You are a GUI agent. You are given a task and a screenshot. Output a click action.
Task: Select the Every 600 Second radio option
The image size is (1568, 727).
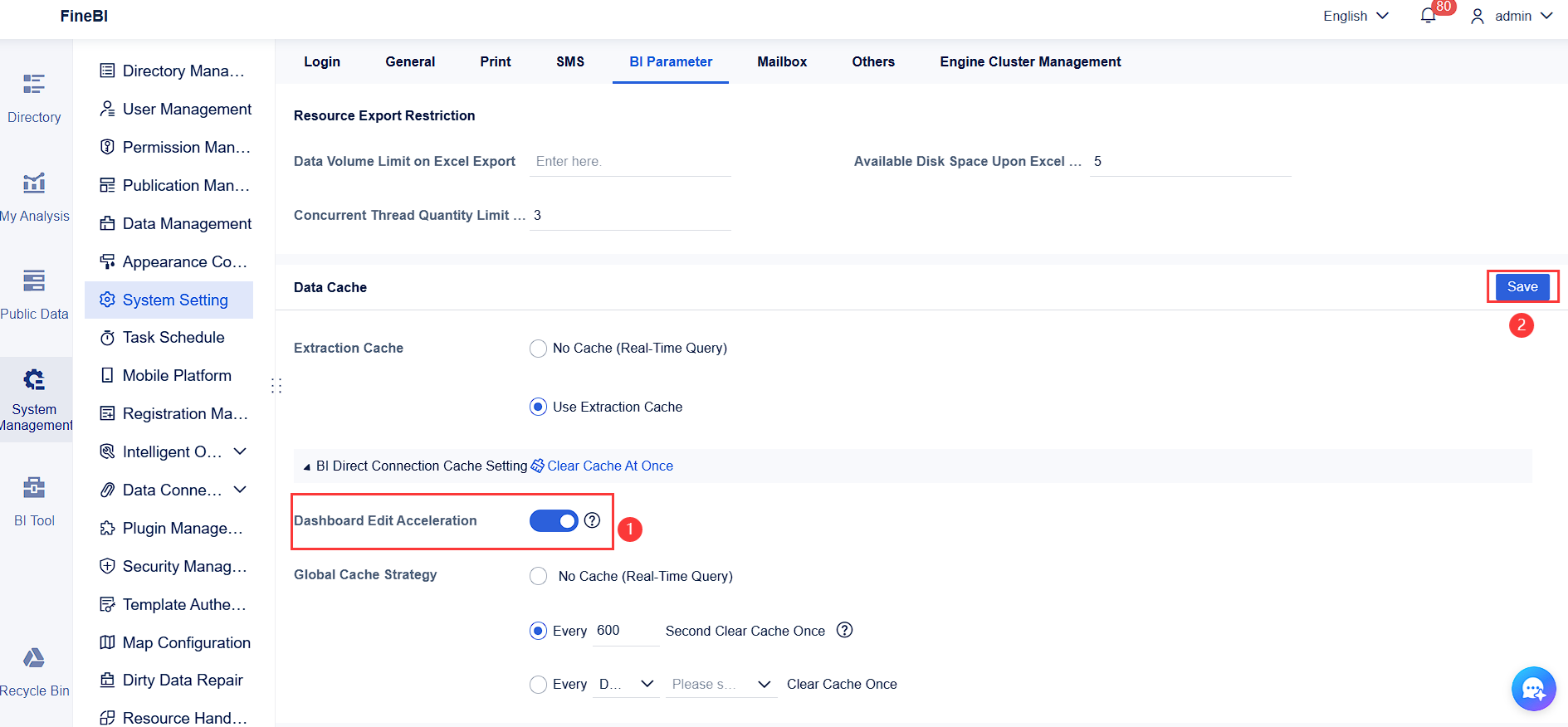pyautogui.click(x=538, y=631)
